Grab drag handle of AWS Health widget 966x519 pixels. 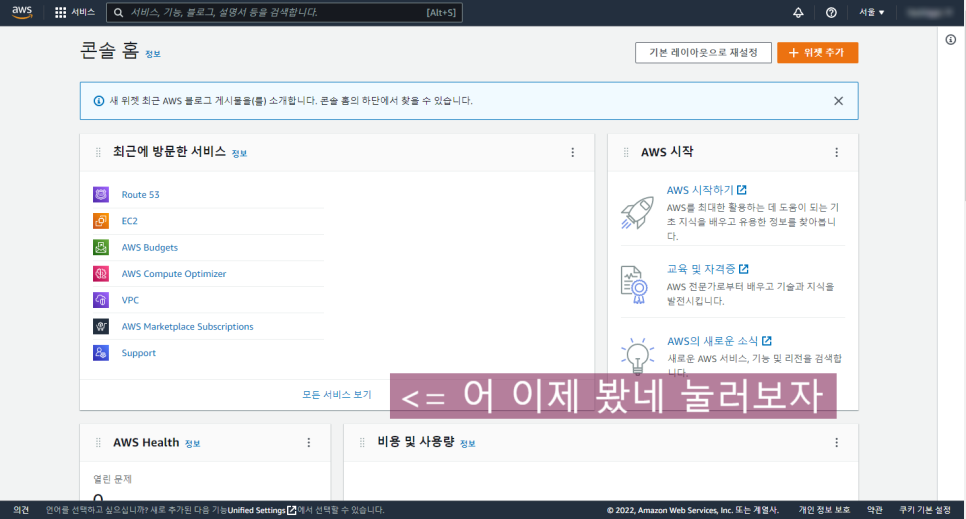[98, 443]
